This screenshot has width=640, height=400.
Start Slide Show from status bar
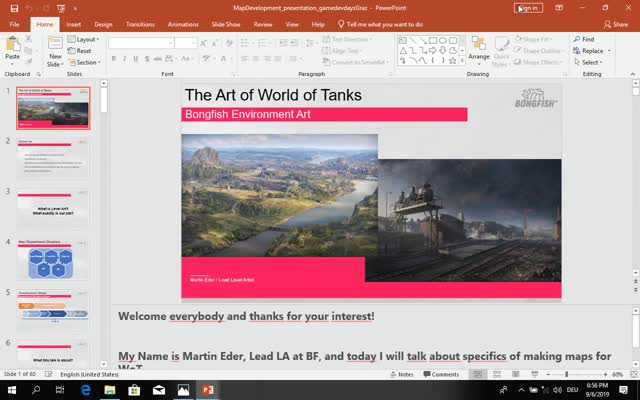534,374
